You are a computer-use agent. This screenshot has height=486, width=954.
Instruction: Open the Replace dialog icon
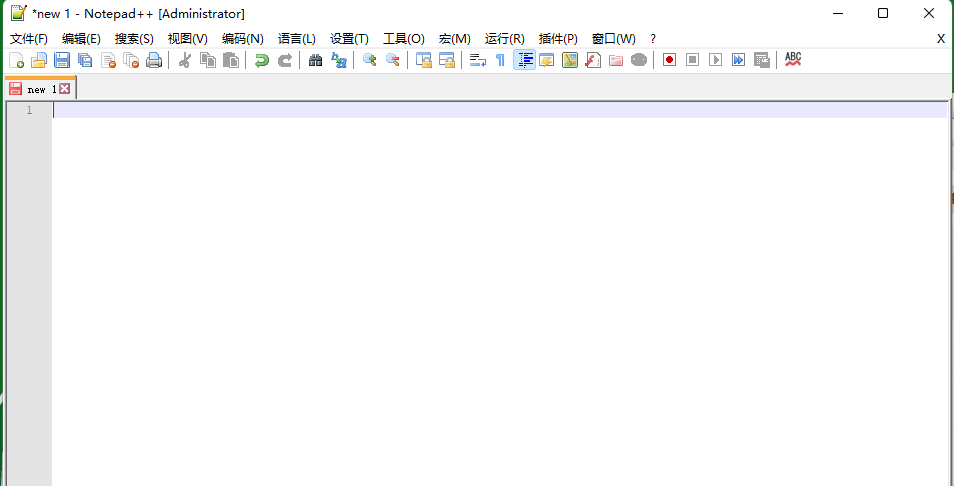pyautogui.click(x=339, y=60)
